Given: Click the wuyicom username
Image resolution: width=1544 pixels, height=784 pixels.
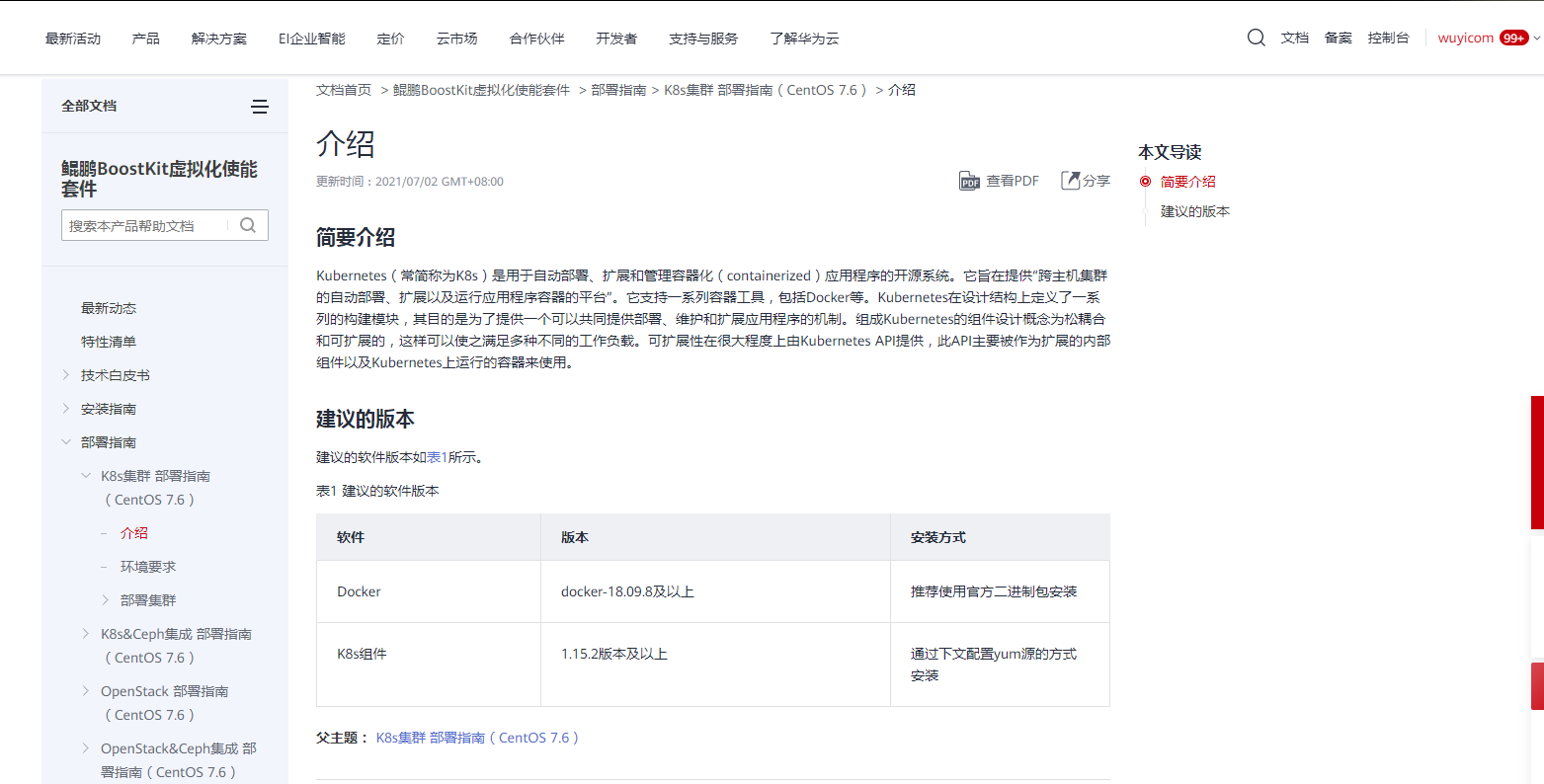Looking at the screenshot, I should tap(1466, 39).
